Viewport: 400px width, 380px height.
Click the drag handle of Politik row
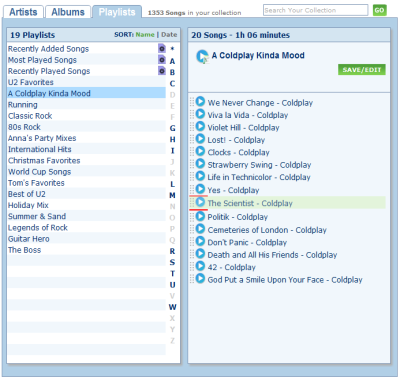click(x=192, y=216)
